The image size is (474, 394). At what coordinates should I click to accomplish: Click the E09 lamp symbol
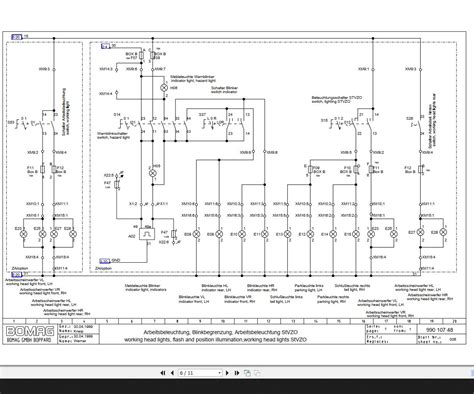(219, 234)
